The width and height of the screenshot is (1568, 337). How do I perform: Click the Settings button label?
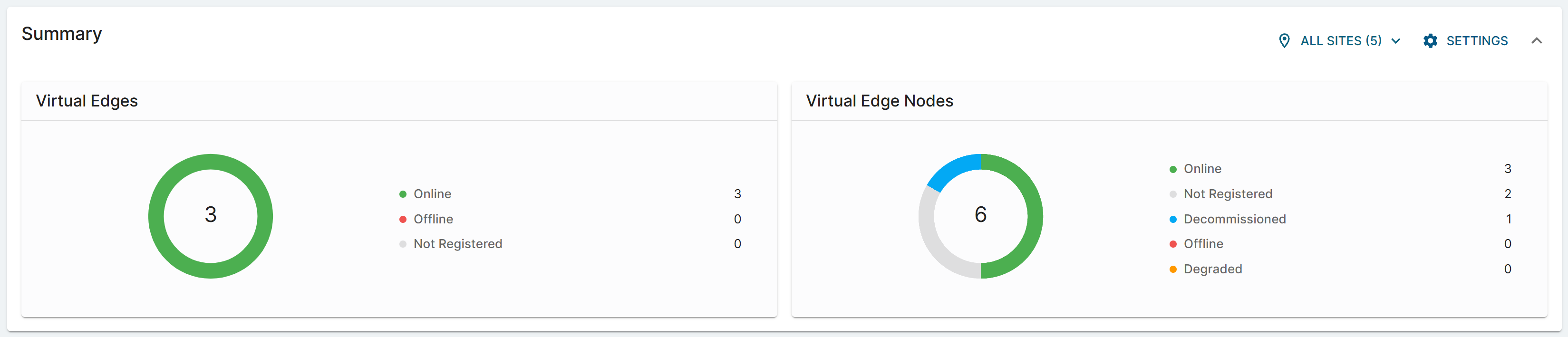pos(1477,41)
